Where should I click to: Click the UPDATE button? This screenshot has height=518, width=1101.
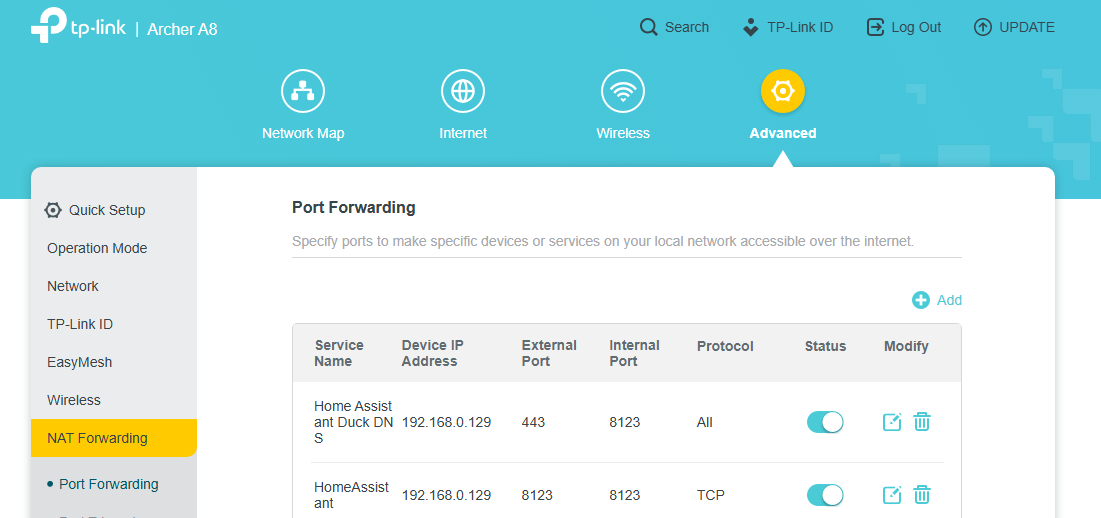1014,27
